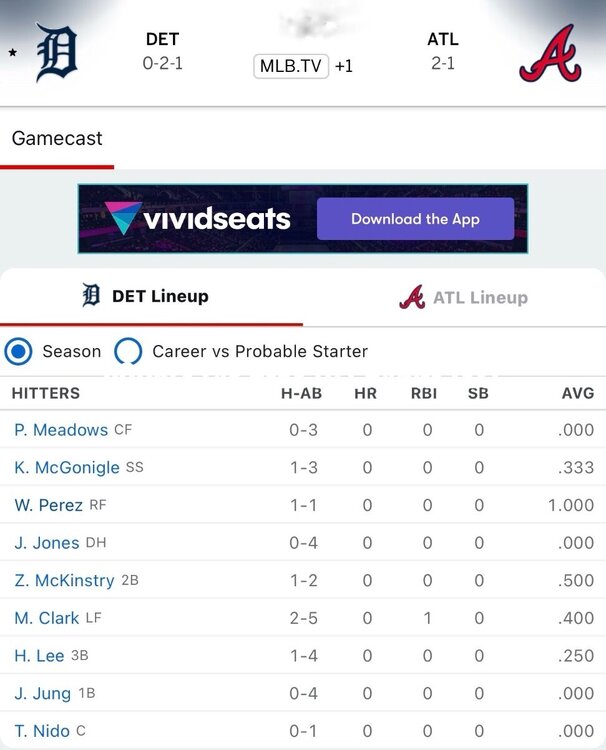
Task: Select Career vs Probable Starter radio button
Action: (128, 351)
